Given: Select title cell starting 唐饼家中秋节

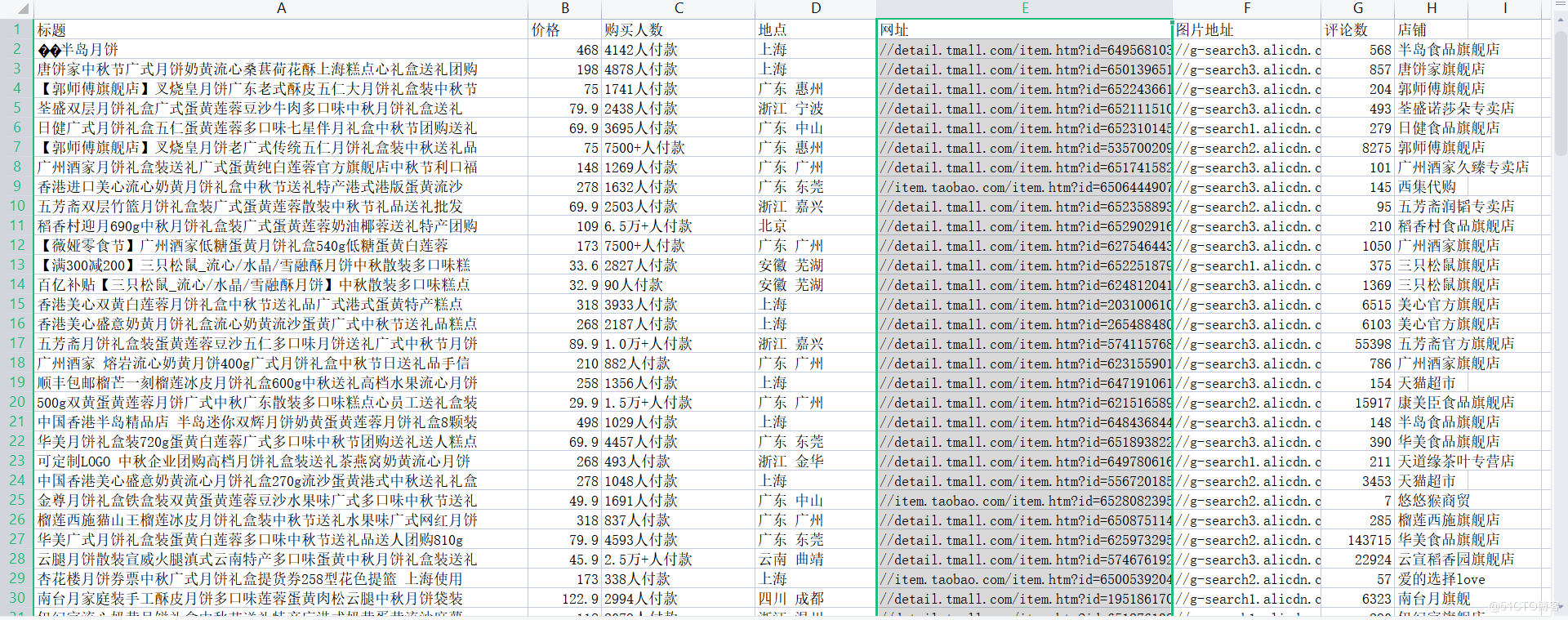Looking at the screenshot, I should coord(281,69).
